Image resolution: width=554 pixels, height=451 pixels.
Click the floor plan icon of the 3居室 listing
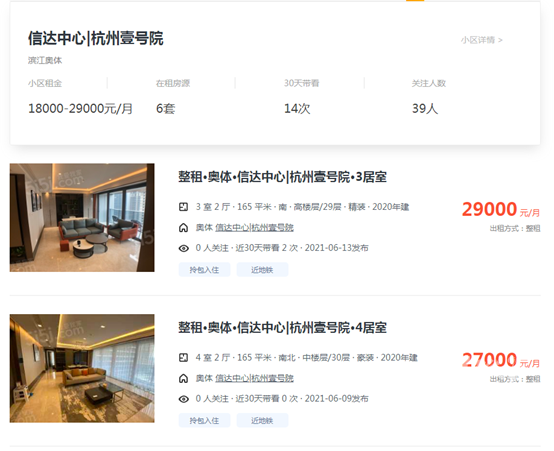click(183, 207)
